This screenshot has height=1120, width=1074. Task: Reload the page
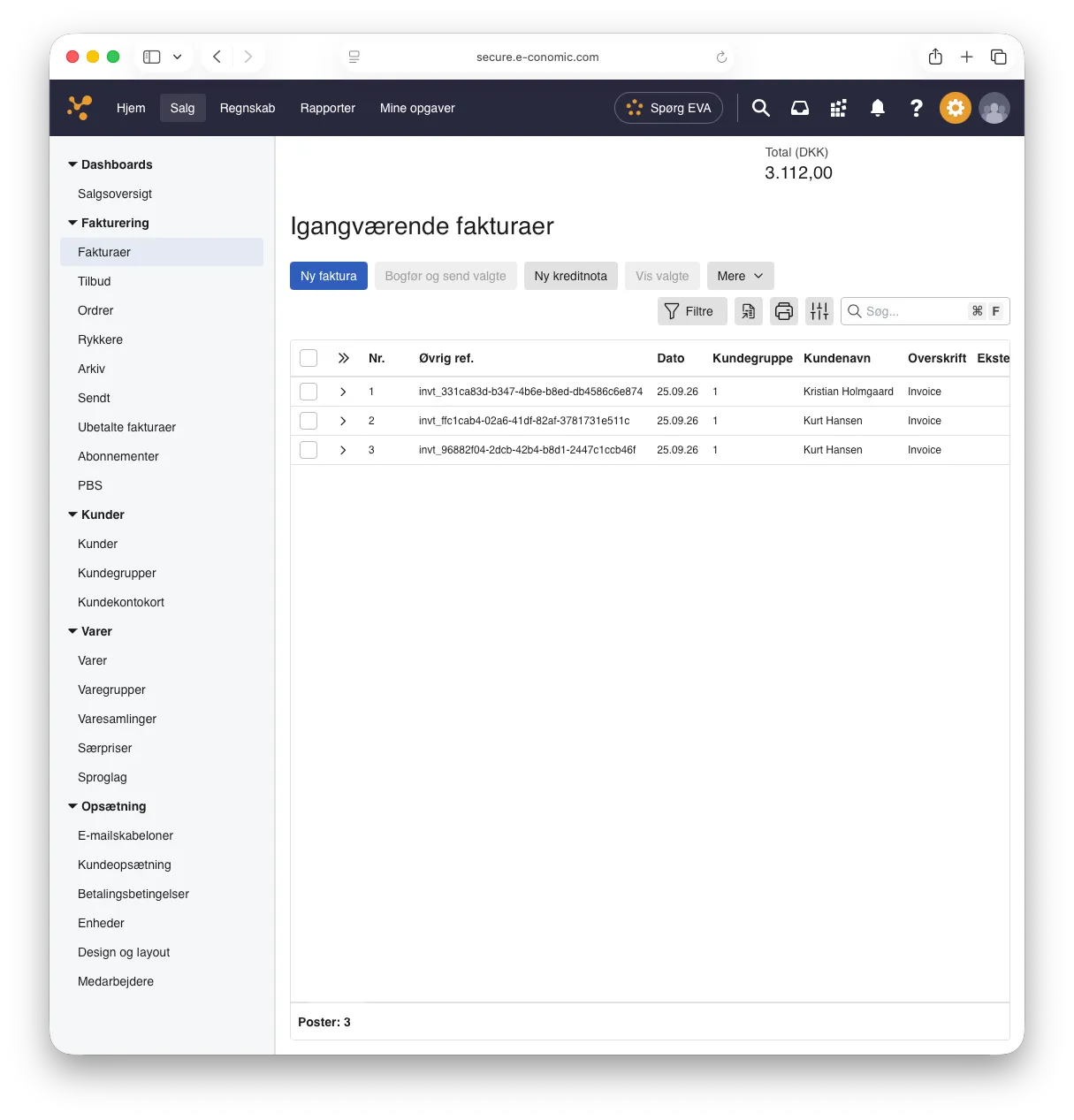[x=721, y=57]
